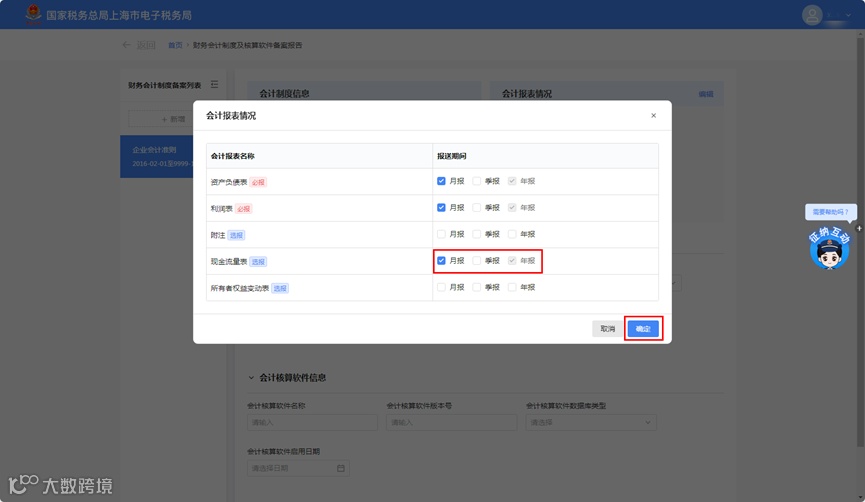Check 月报 for 所有者权益变动表
Viewport: 865px width, 502px height.
(x=441, y=287)
